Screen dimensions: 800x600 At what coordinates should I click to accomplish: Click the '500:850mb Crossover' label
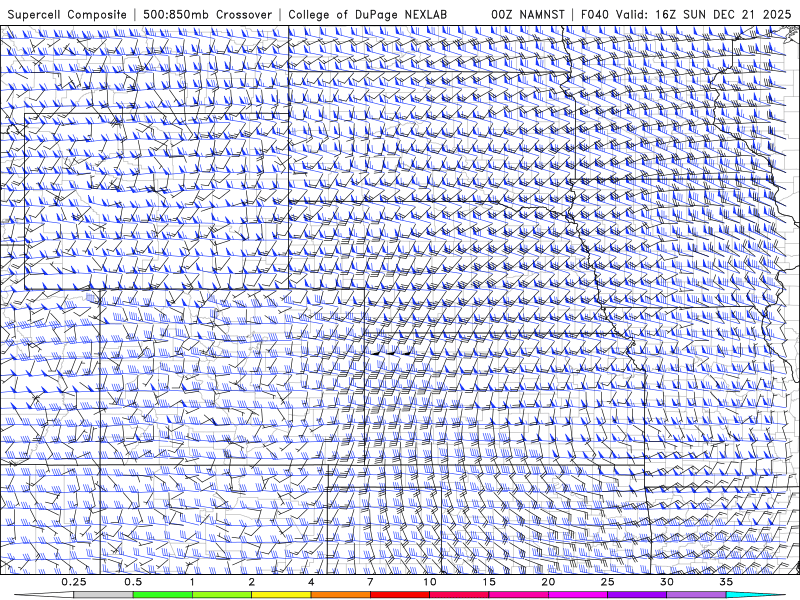pyautogui.click(x=207, y=14)
